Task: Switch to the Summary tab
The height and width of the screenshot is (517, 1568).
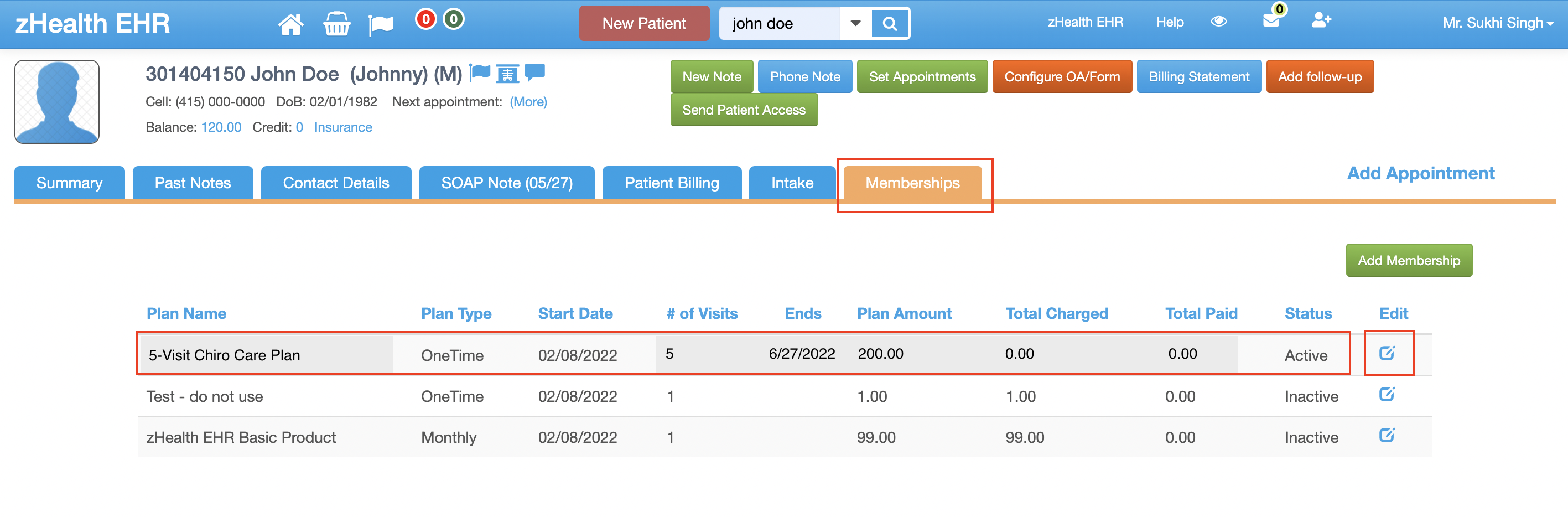Action: 69,183
